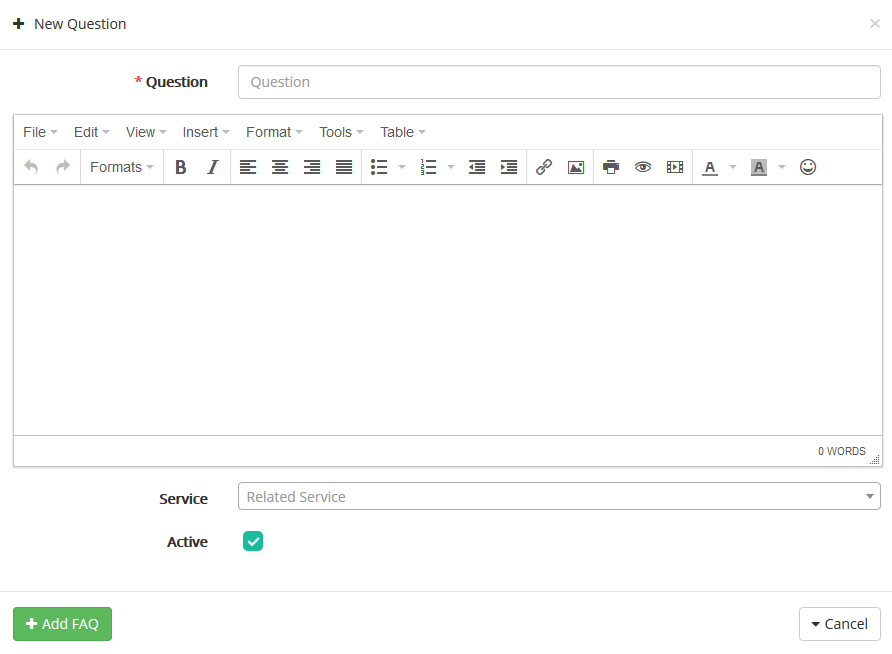This screenshot has height=654, width=892.
Task: Align text right
Action: coord(312,167)
